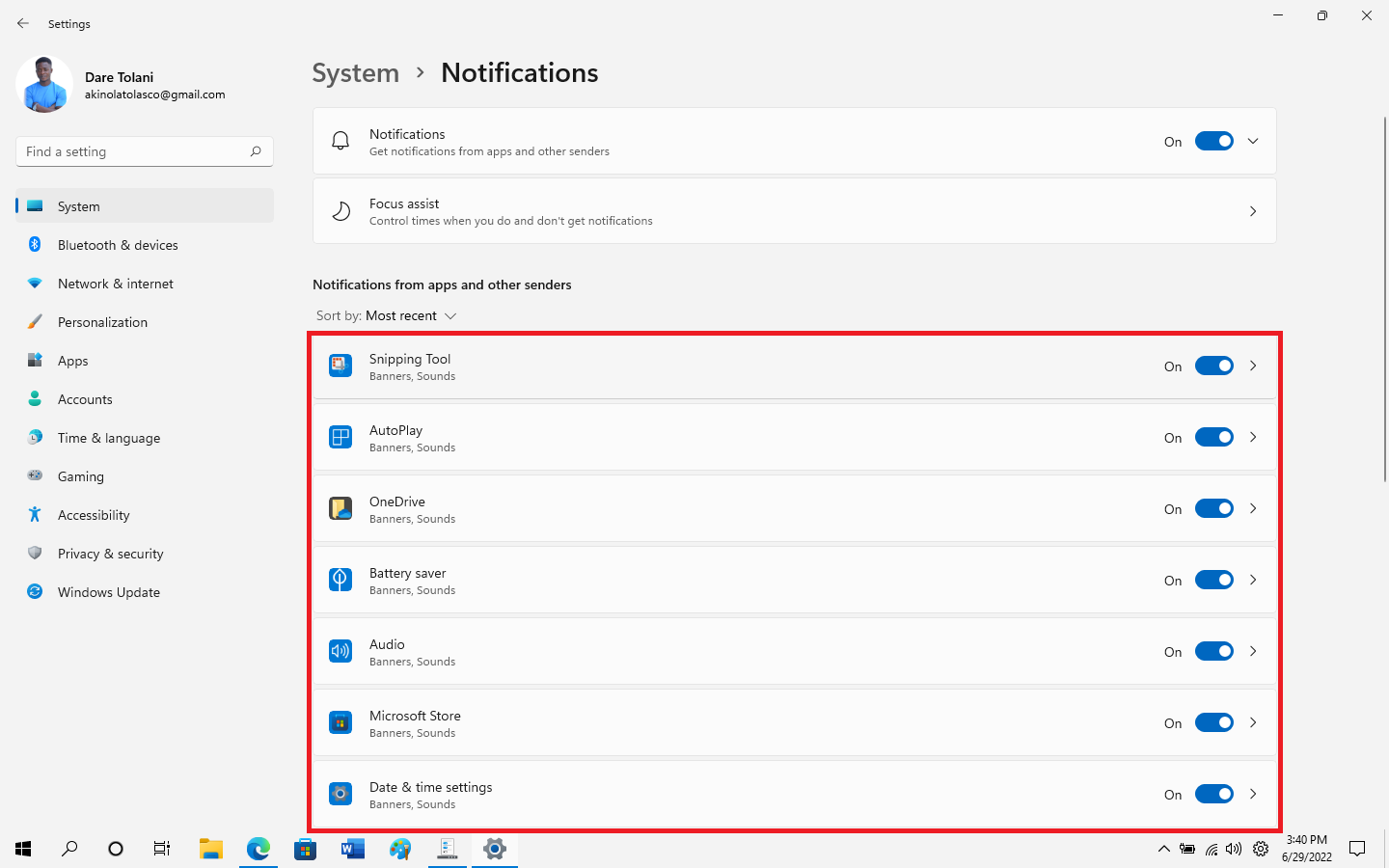This screenshot has height=868, width=1389.
Task: Expand the Notifications section chevron
Action: coord(1253,141)
